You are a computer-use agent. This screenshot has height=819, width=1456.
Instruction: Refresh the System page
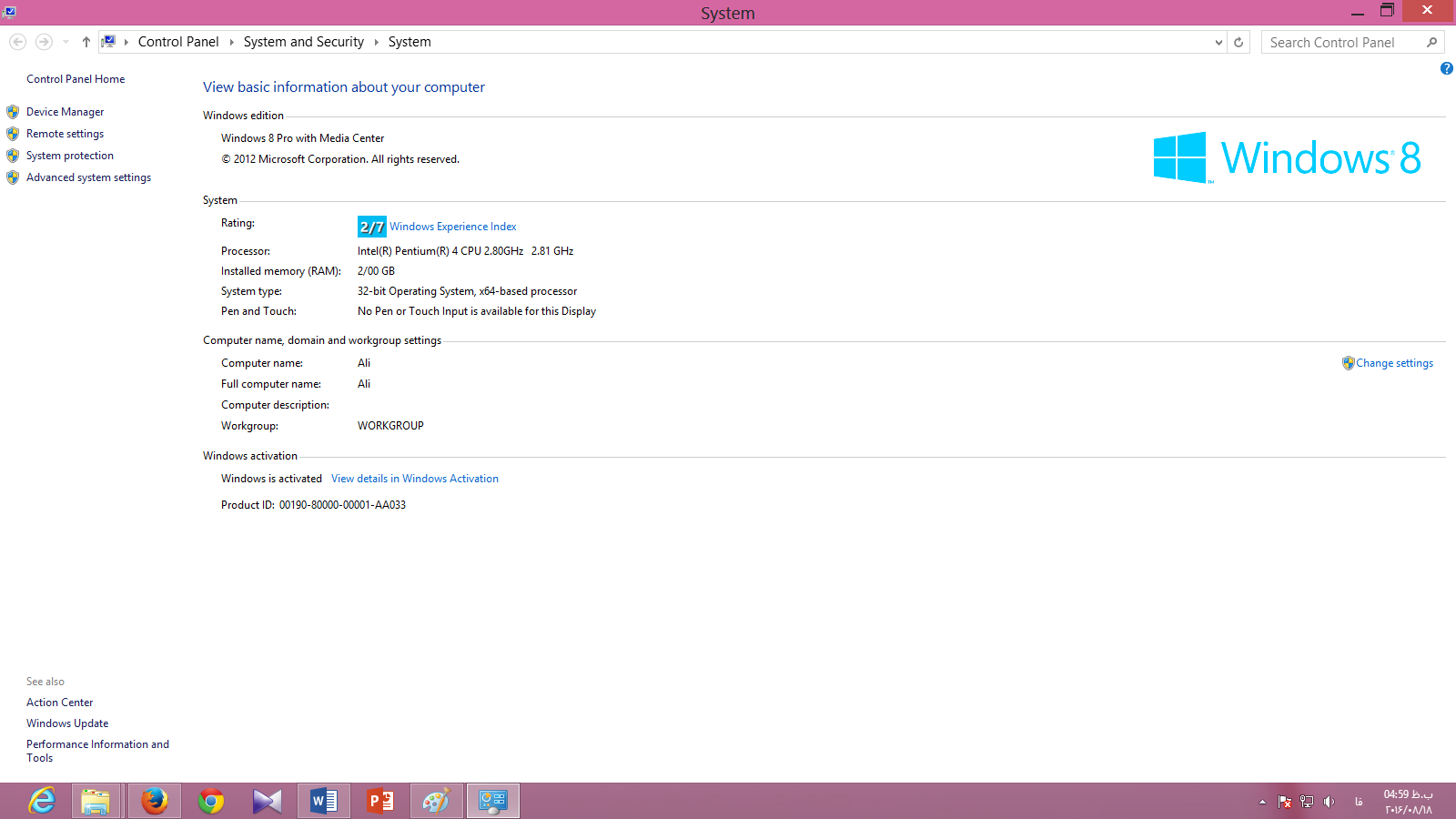(1239, 42)
